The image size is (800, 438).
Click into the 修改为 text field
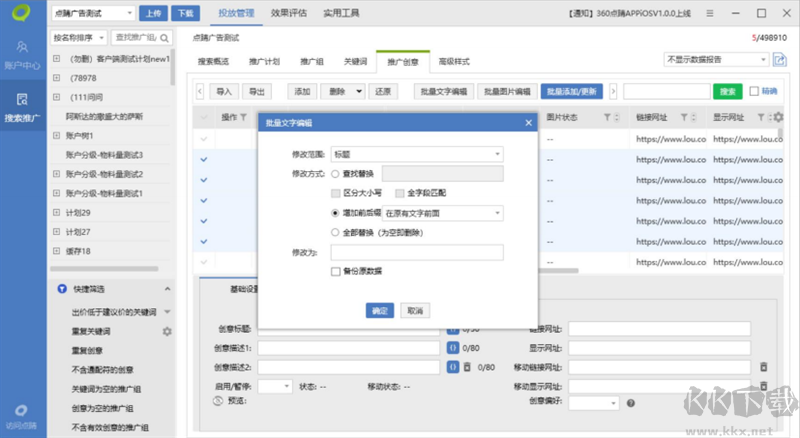(x=416, y=252)
